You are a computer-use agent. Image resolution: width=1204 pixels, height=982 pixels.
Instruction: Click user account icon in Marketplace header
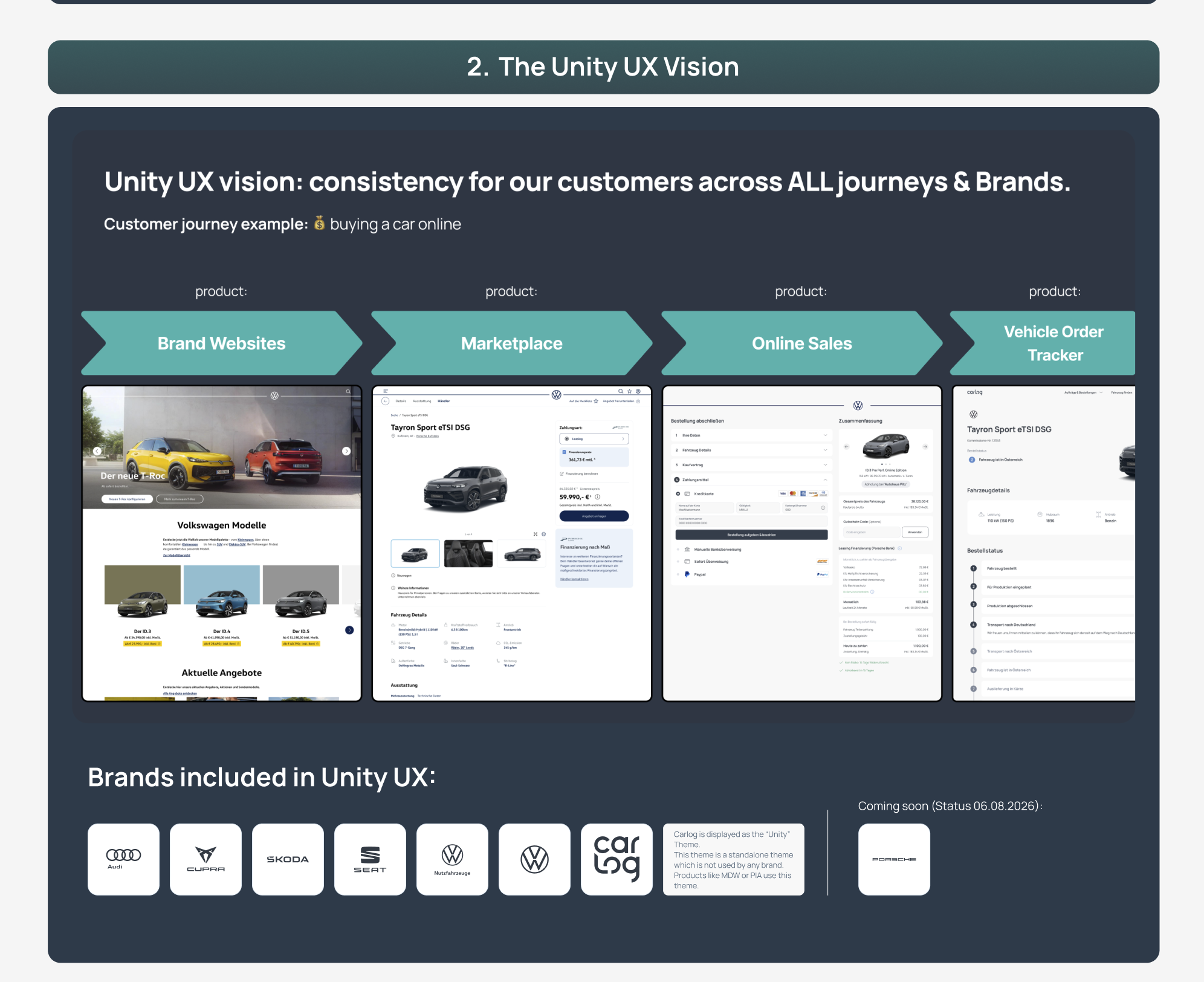[638, 391]
